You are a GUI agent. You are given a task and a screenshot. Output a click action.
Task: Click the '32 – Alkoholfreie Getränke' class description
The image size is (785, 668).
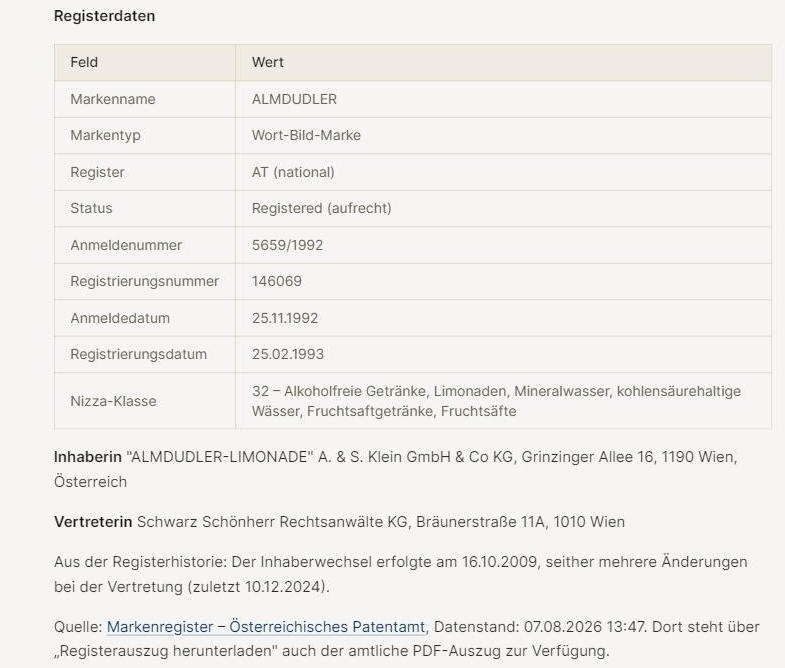[496, 401]
